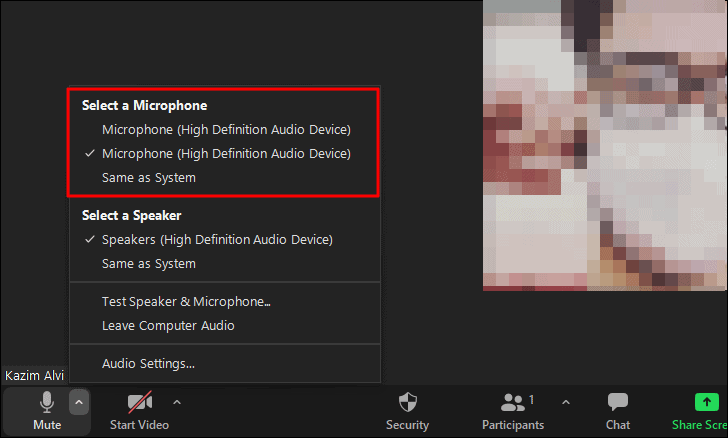Select the checked Microphone (High Definition Audio Device)

(x=225, y=154)
